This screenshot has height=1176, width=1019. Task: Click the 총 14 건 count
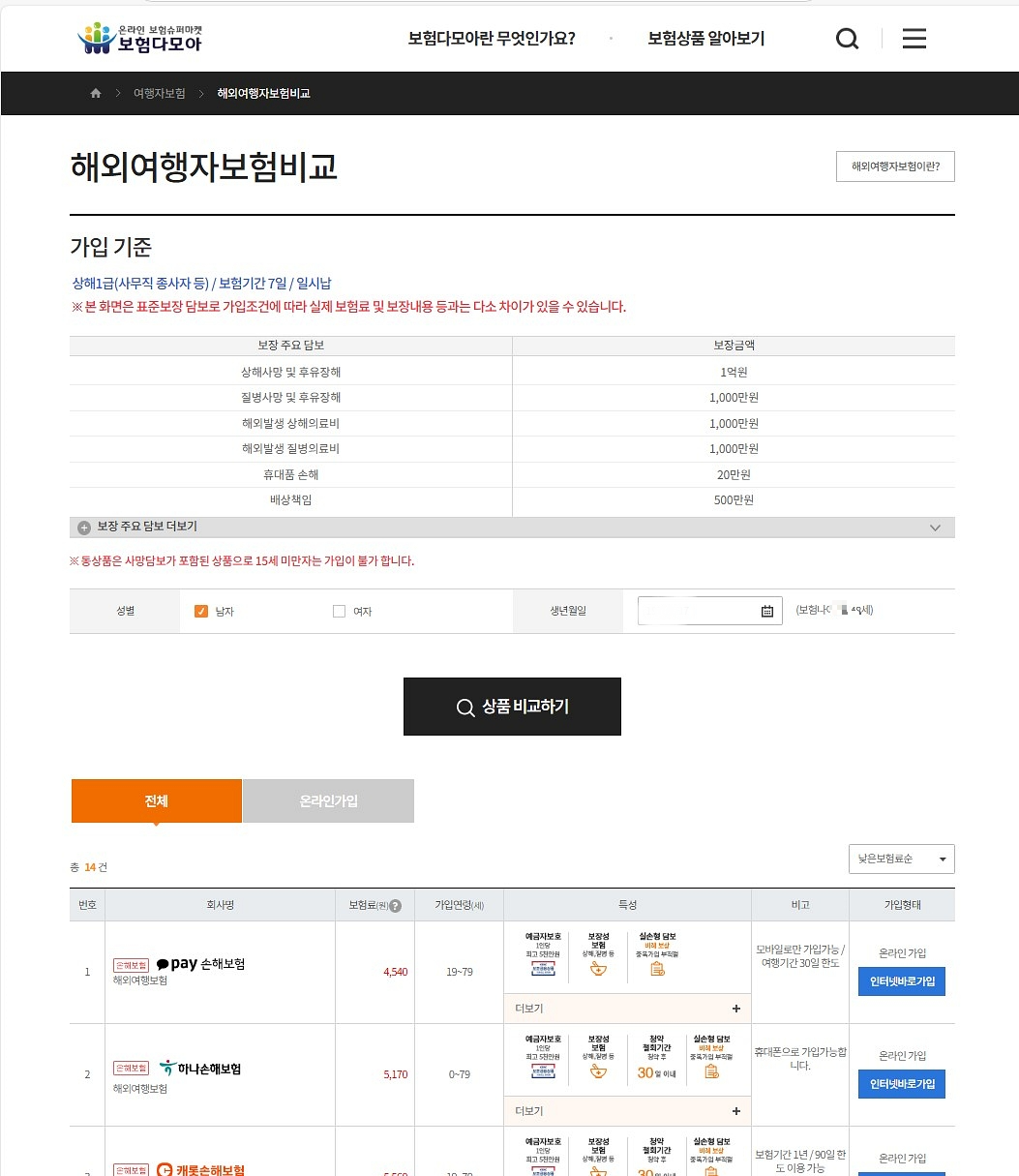coord(89,867)
